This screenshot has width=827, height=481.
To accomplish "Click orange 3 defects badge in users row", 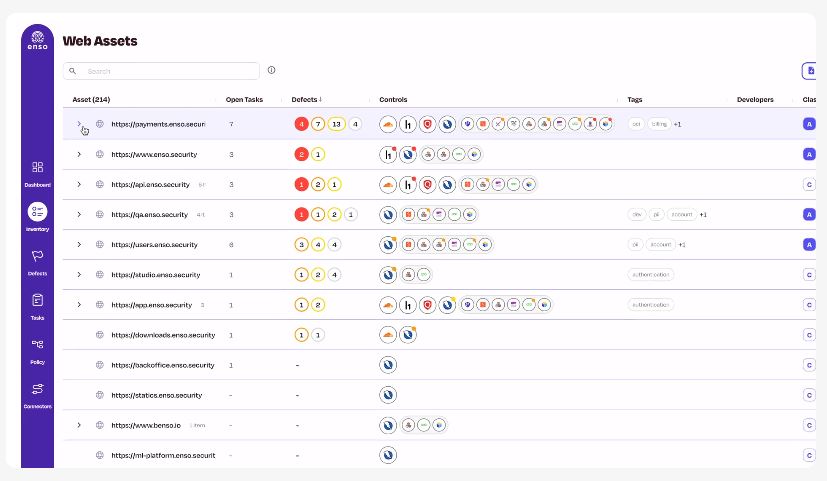I will pos(301,244).
